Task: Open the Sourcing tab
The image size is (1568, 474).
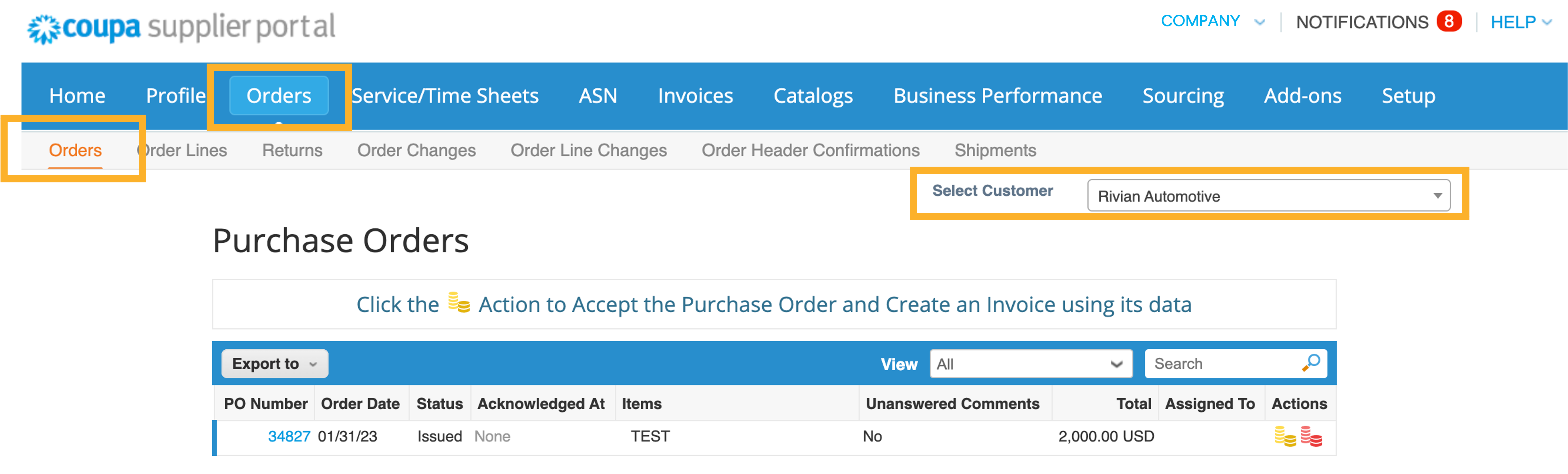Action: pyautogui.click(x=1183, y=96)
